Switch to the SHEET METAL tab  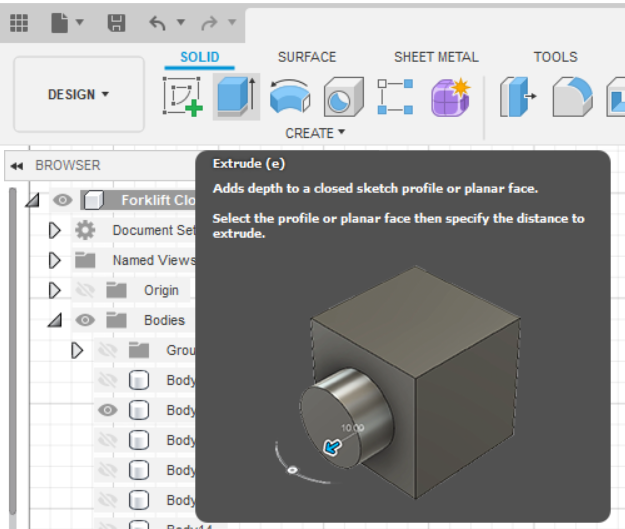[436, 57]
